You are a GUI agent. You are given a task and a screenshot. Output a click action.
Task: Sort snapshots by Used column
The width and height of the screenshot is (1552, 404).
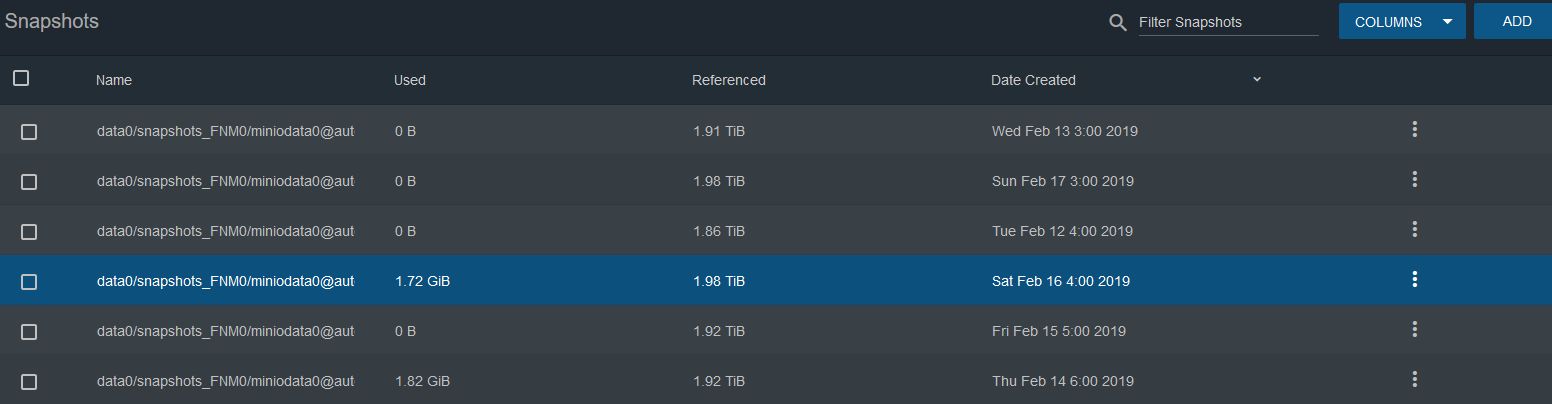tap(410, 80)
